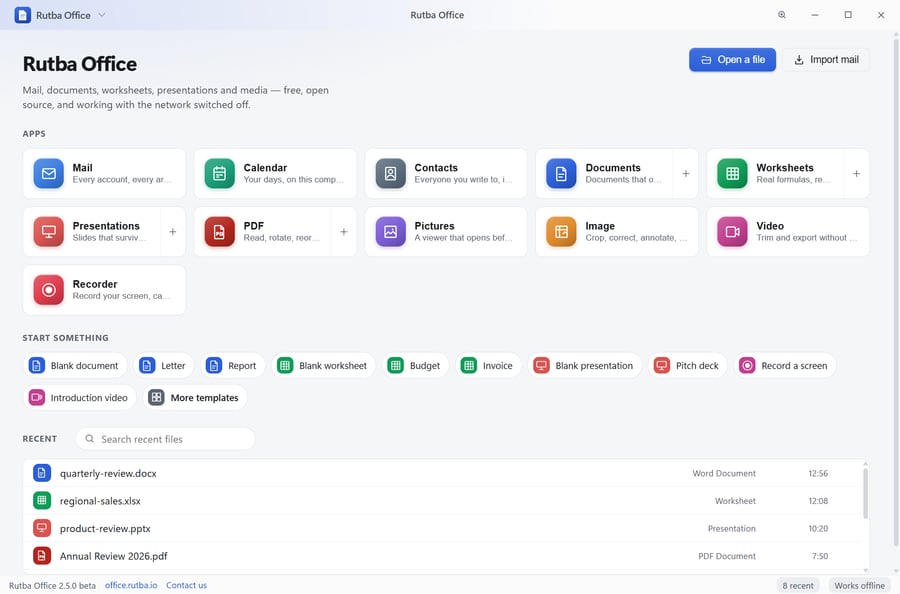Viewport: 900px width, 594px height.
Task: Click the 12:08 time of regional-sales.xlsx
Action: [818, 501]
